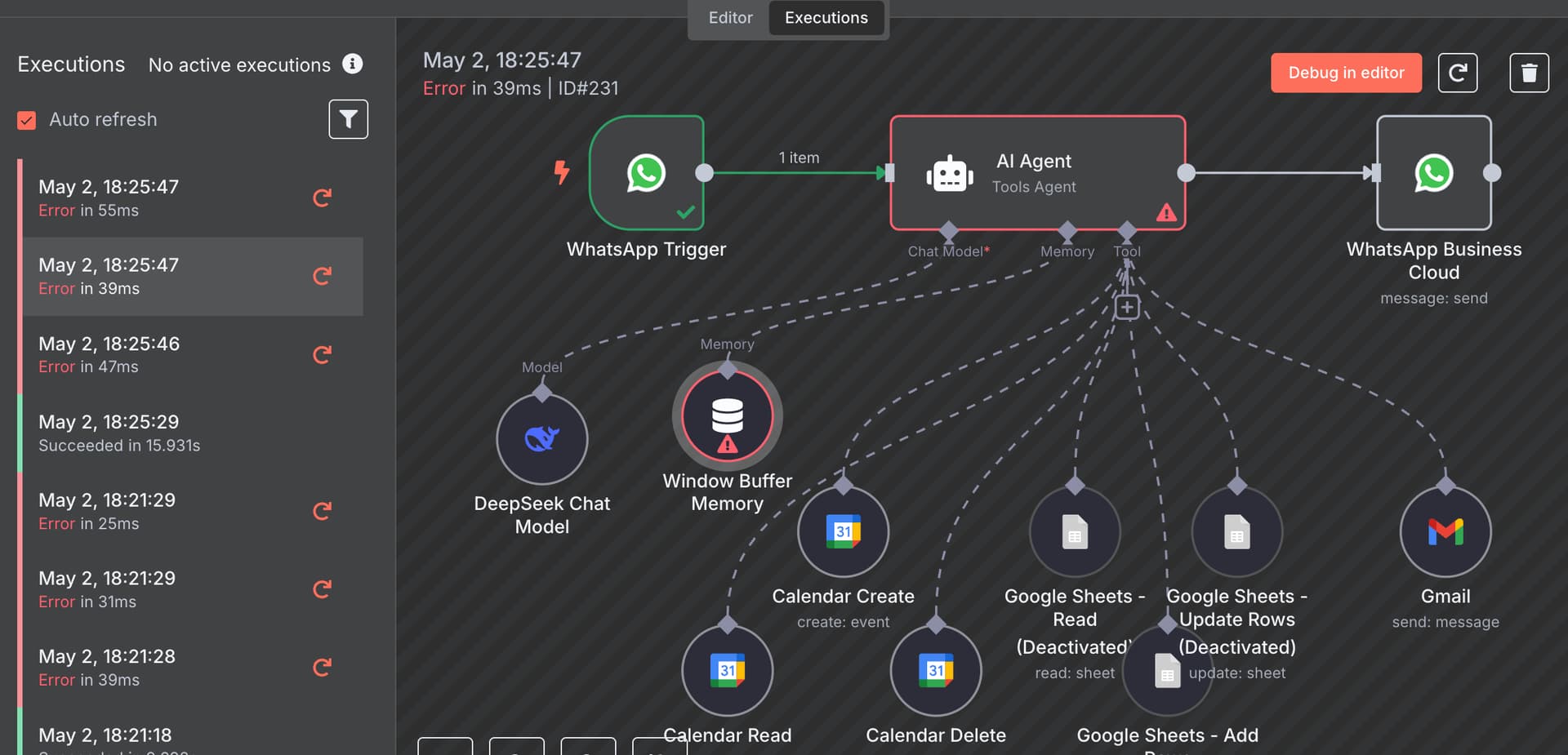Retry execution May 2, 18:21:28 Error in 39ms
This screenshot has height=755, width=1568.
click(323, 668)
